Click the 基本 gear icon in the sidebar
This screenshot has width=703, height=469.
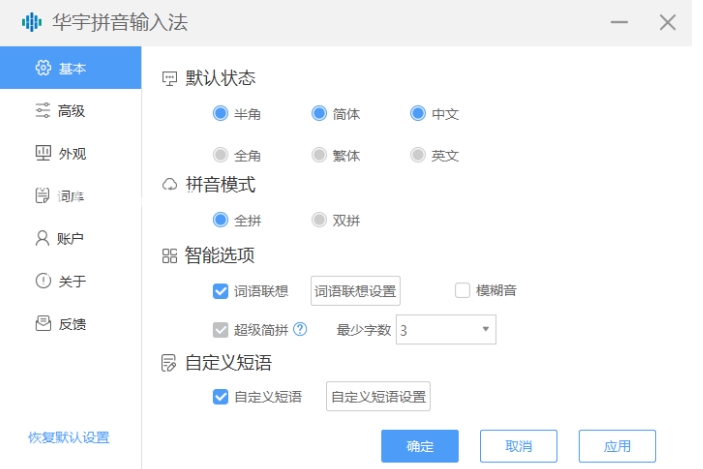pos(43,68)
